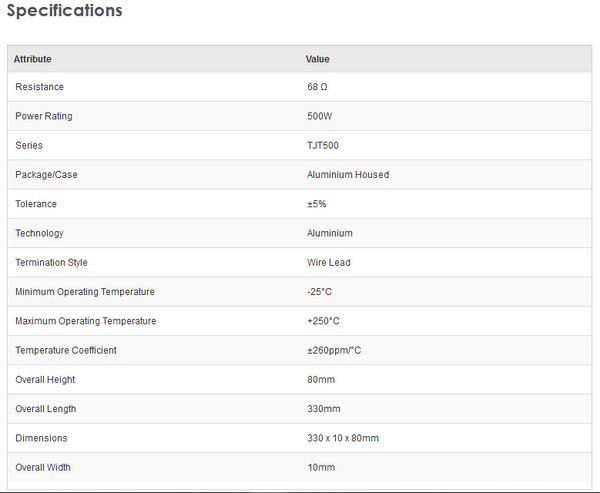Viewport: 600px width, 493px height.
Task: Click the Power Rating row label
Action: (x=44, y=116)
